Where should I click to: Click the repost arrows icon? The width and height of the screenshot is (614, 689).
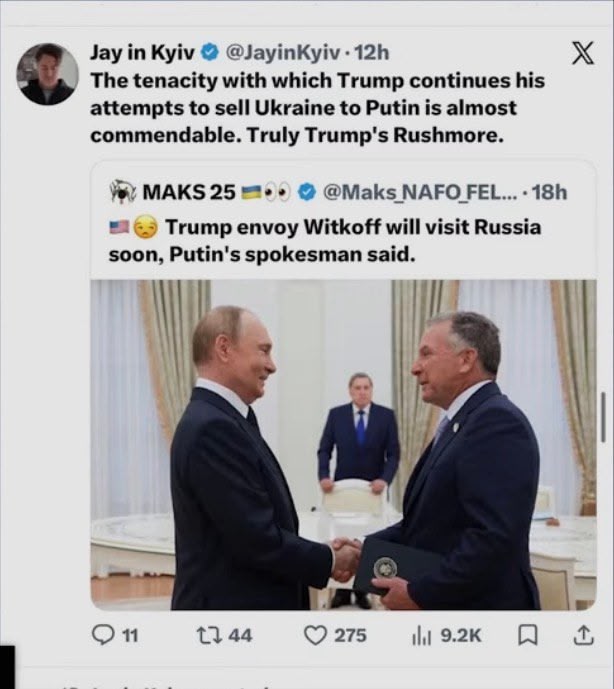point(209,635)
